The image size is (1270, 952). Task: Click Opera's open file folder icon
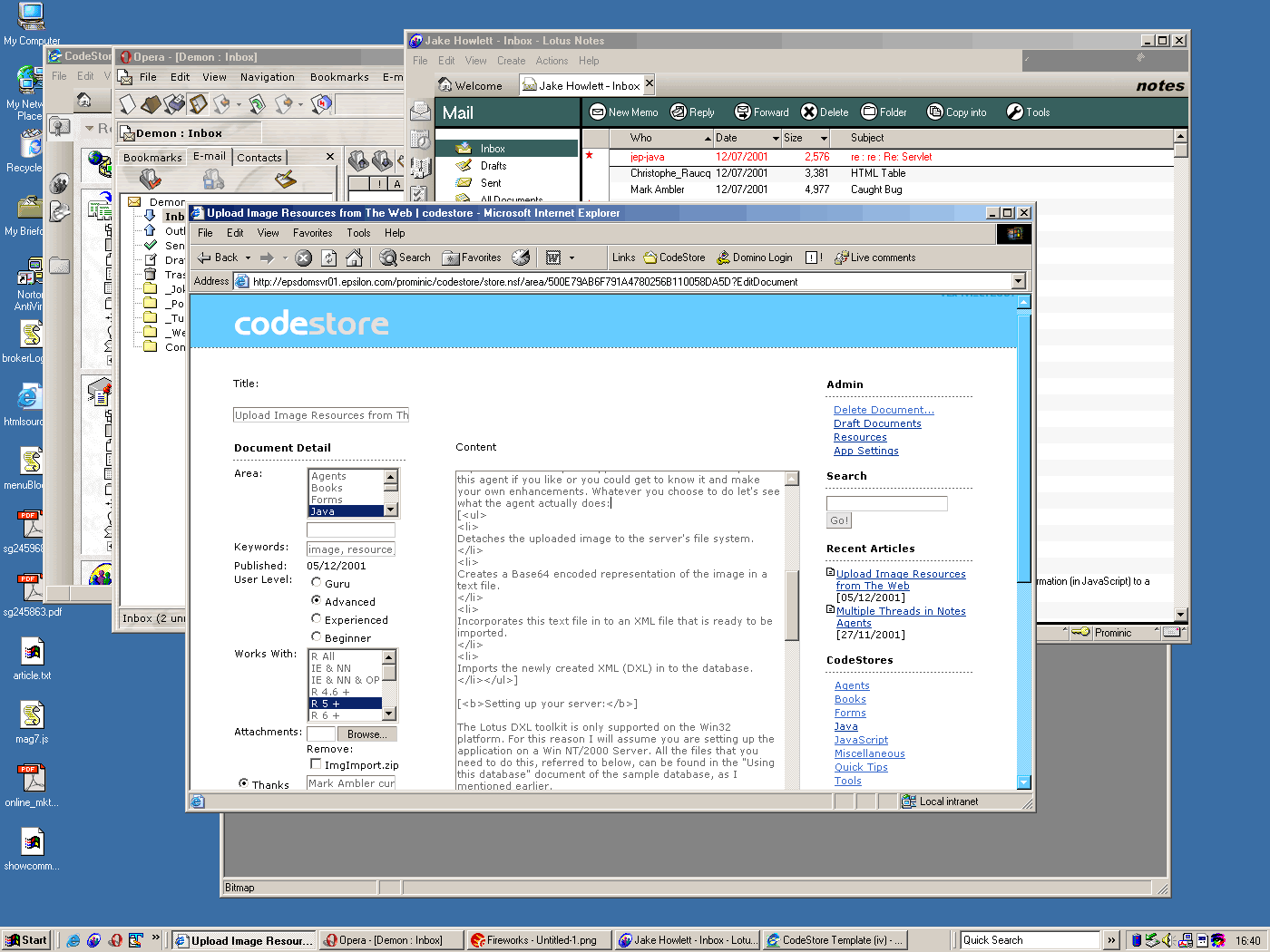(x=151, y=104)
